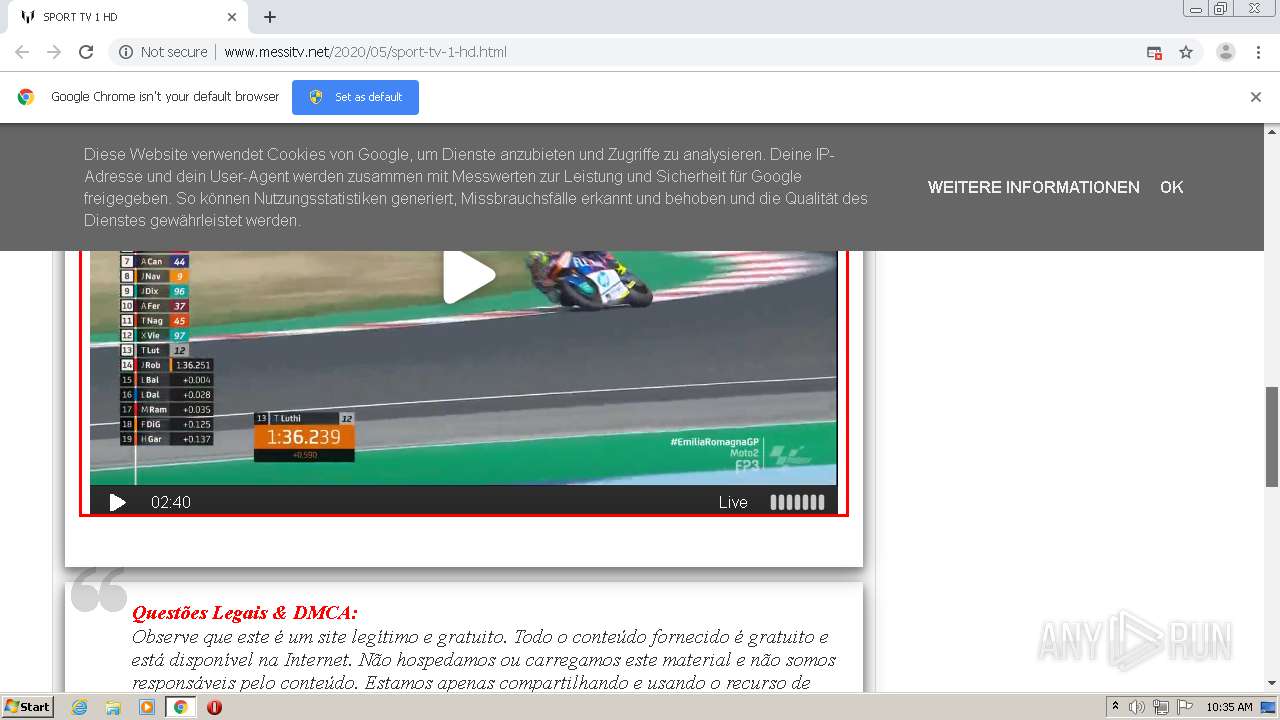The width and height of the screenshot is (1280, 720).
Task: Click the address bar URL field
Action: pos(640,52)
